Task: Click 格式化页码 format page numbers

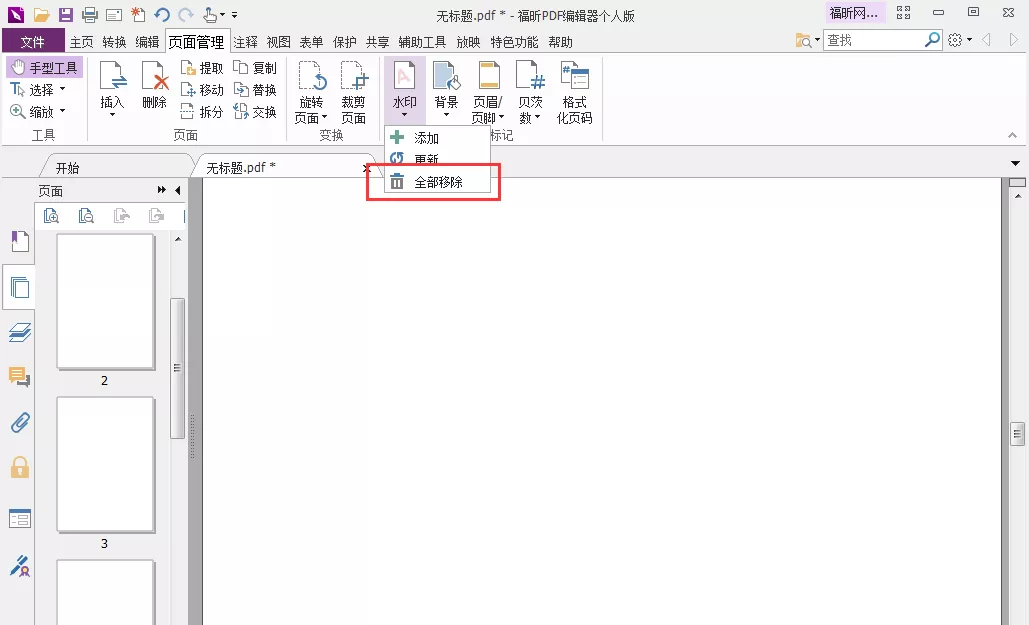Action: pyautogui.click(x=574, y=92)
